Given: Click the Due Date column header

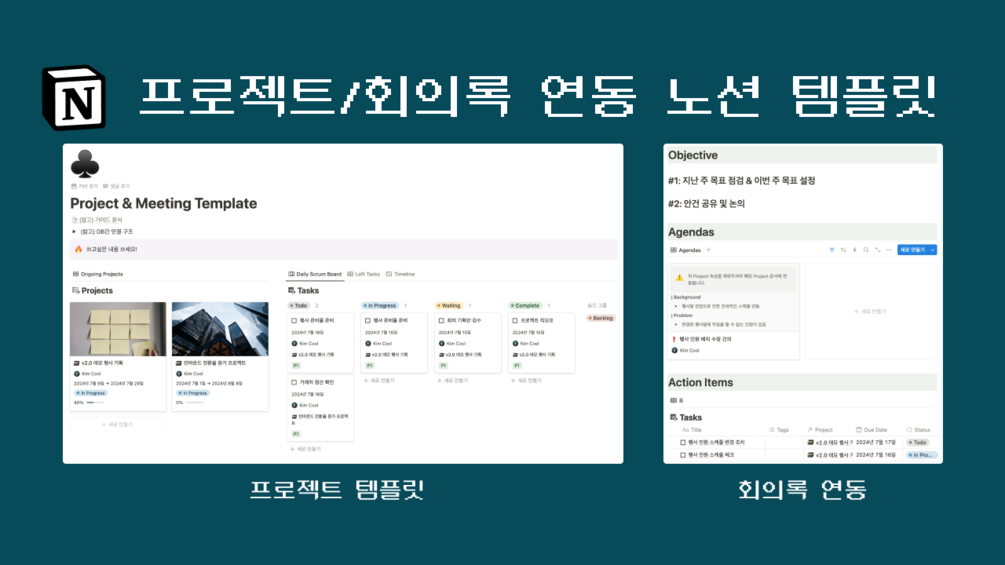Looking at the screenshot, I should pyautogui.click(x=872, y=430).
